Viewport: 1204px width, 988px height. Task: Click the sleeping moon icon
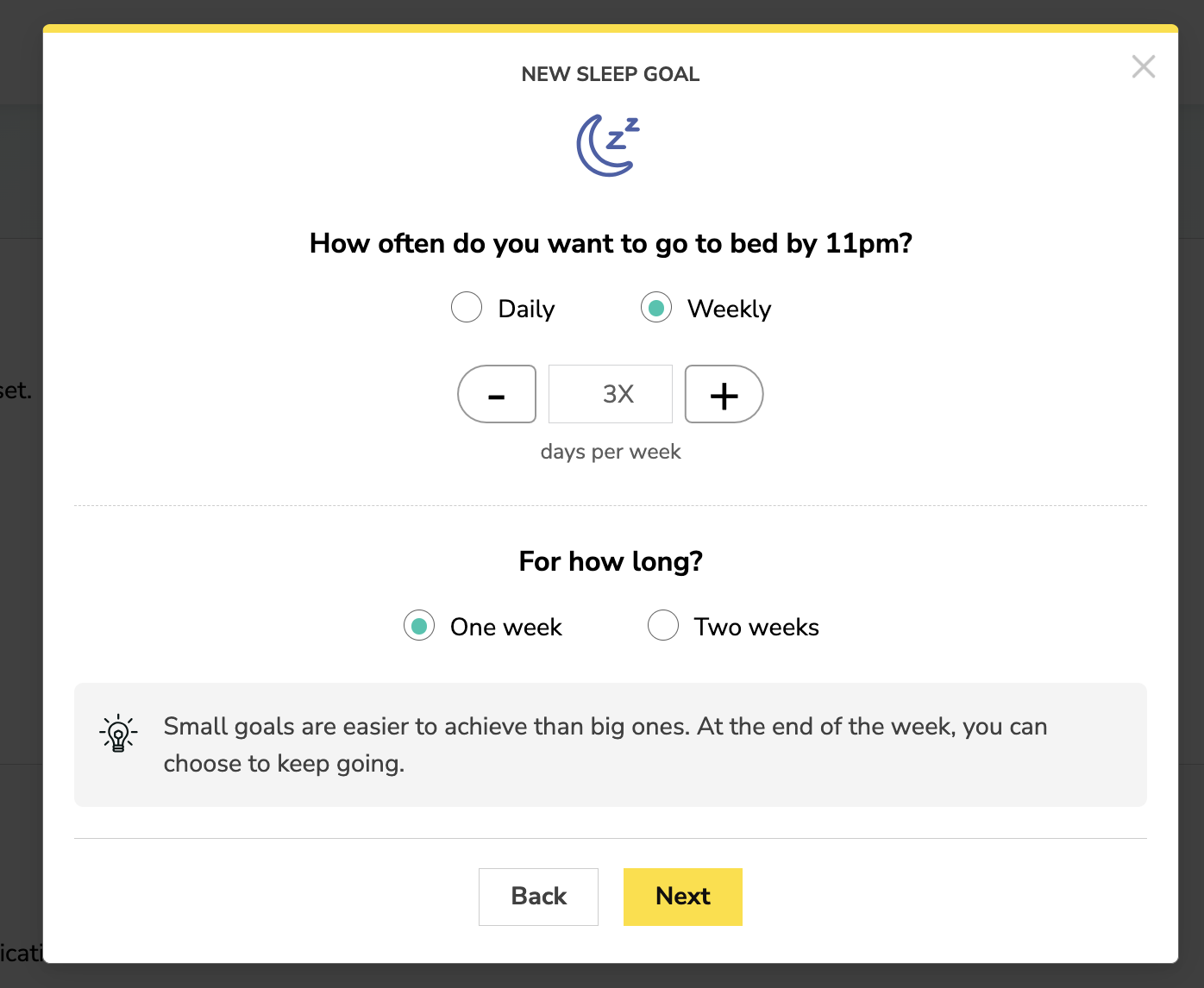click(609, 146)
